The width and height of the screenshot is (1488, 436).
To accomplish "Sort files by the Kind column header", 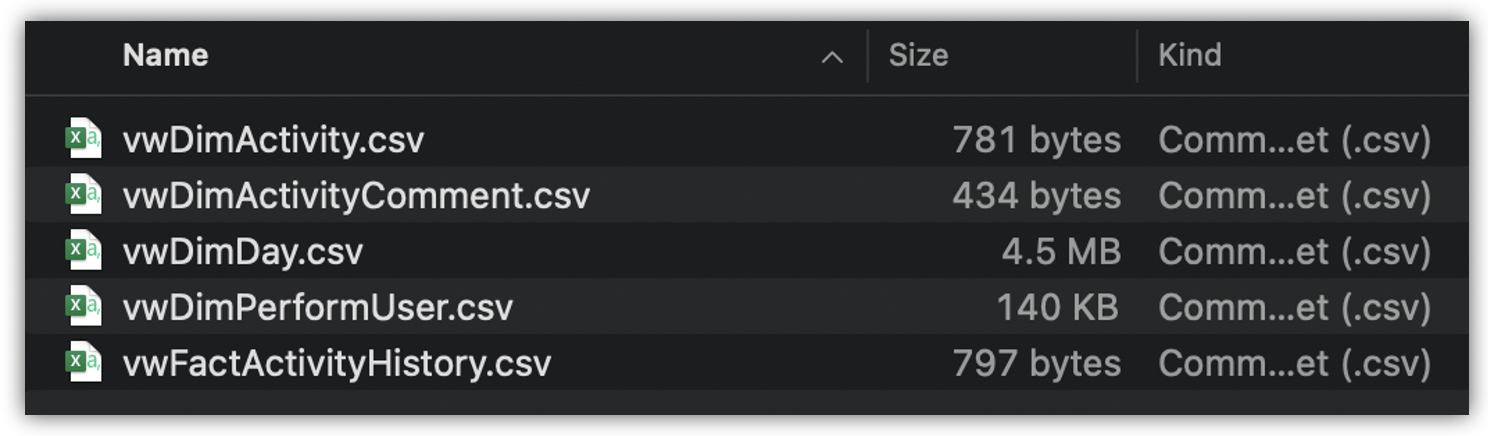I will (x=1189, y=55).
